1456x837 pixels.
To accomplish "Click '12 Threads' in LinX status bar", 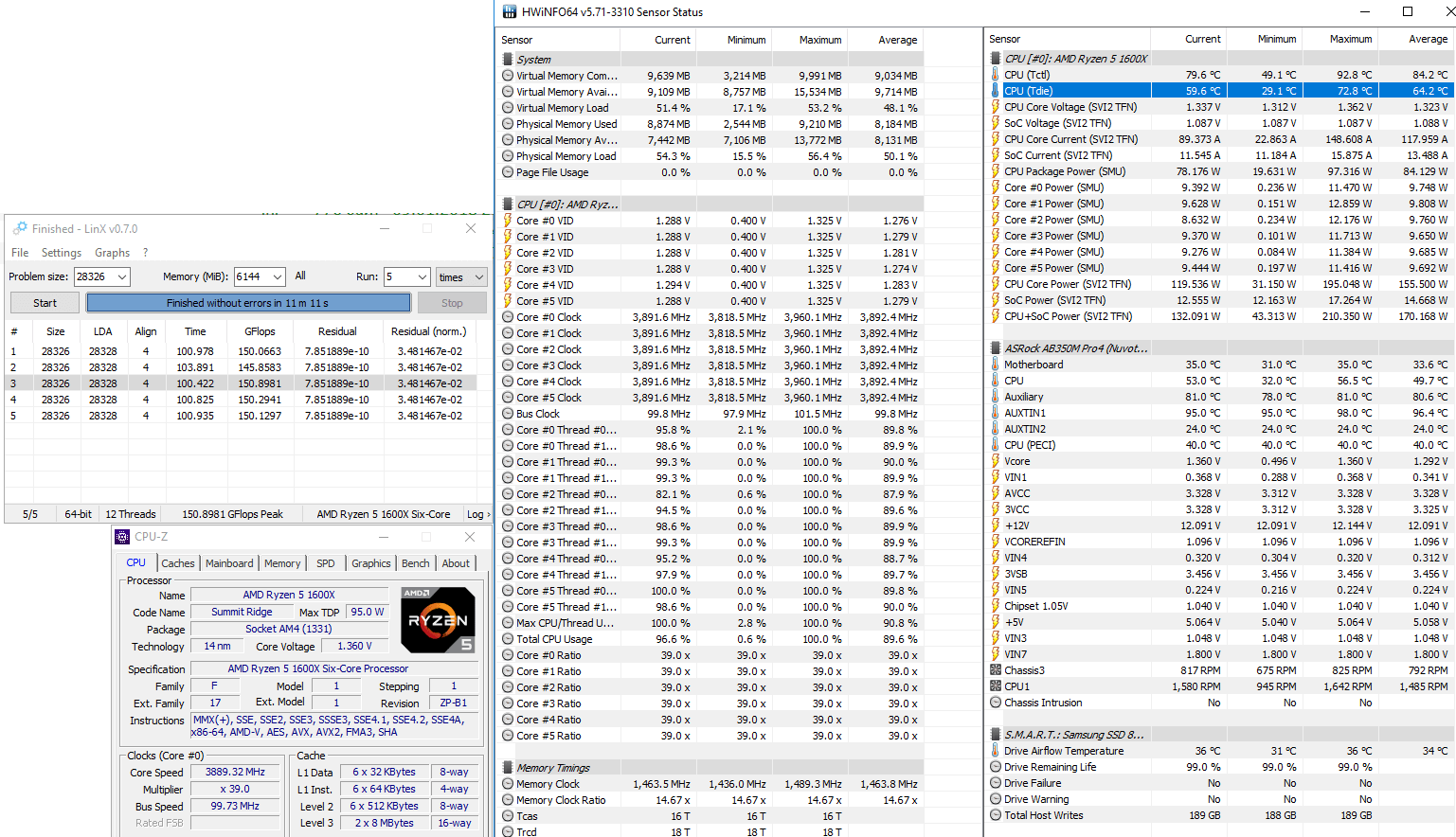I will pos(131,514).
